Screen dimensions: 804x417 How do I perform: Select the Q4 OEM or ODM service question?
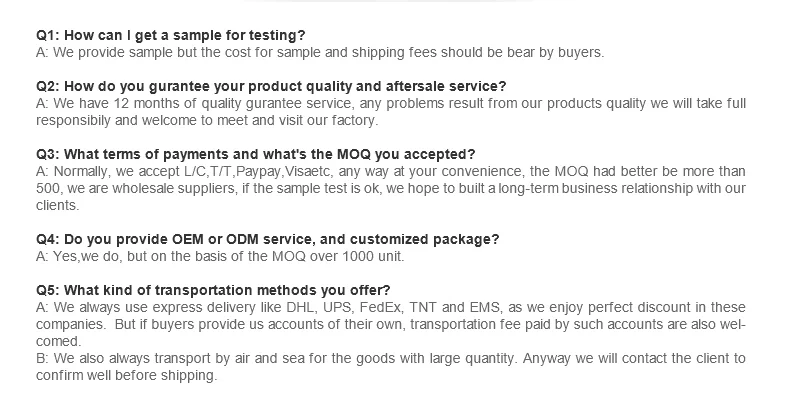point(267,240)
